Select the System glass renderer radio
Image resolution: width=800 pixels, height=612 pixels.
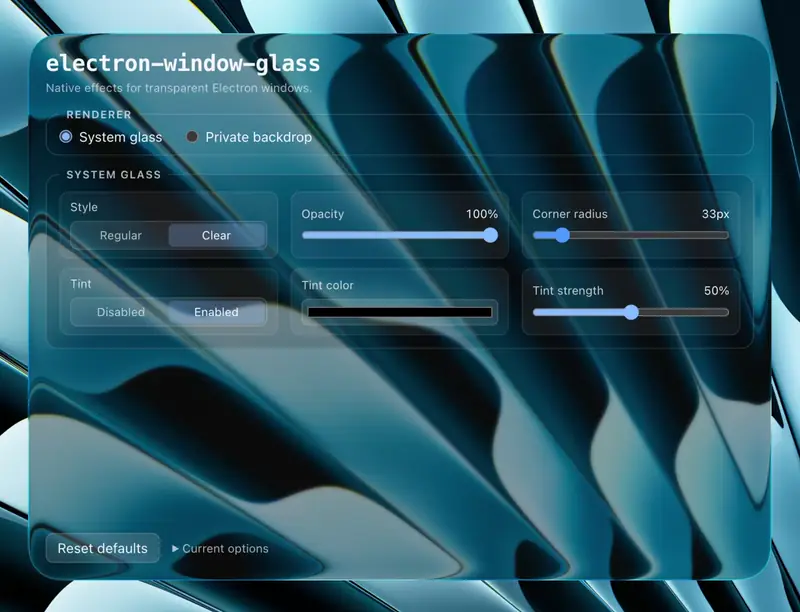click(x=65, y=137)
